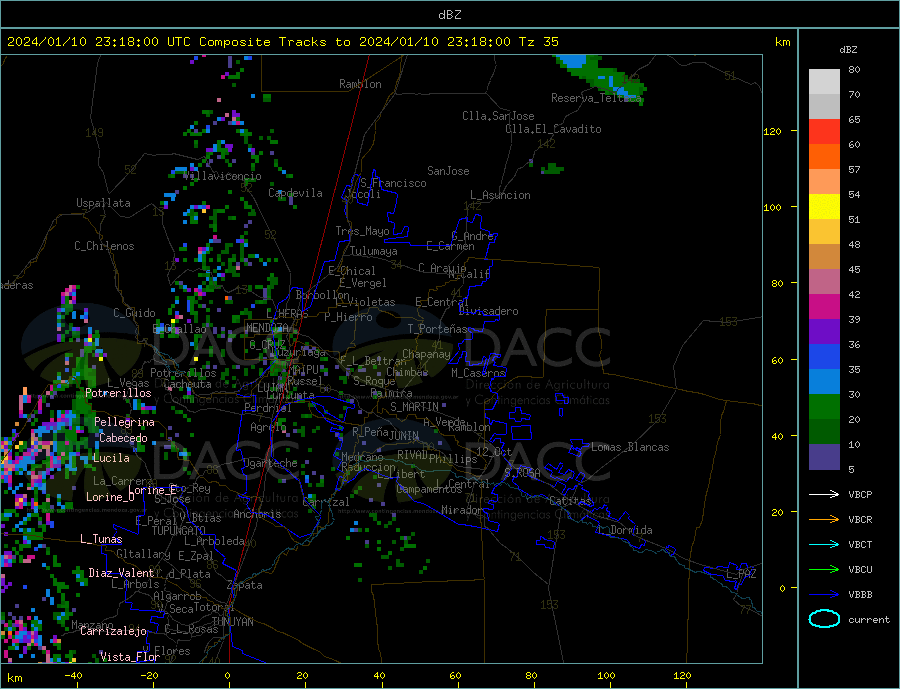The width and height of the screenshot is (900, 689).
Task: Pick the dark orange swatch between 60 and 57
Action: point(824,157)
